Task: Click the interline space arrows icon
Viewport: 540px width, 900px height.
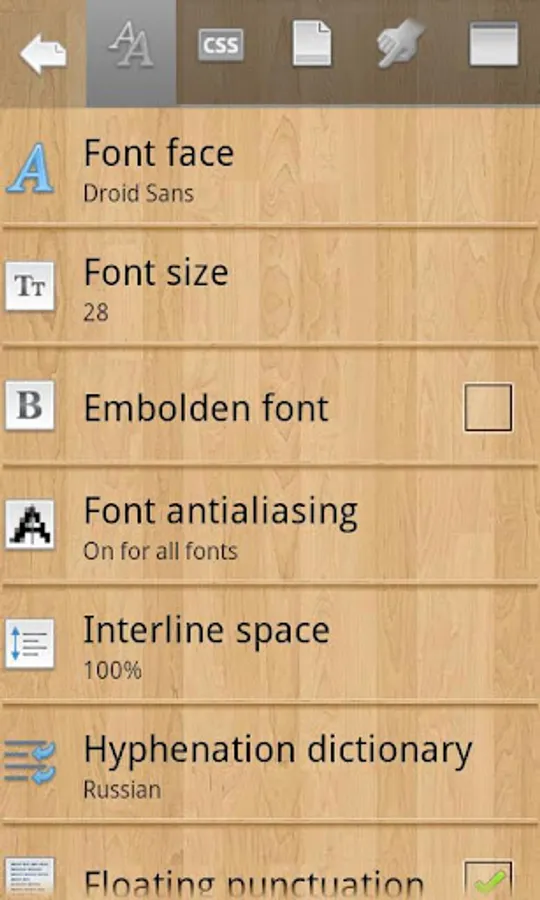Action: (x=30, y=643)
